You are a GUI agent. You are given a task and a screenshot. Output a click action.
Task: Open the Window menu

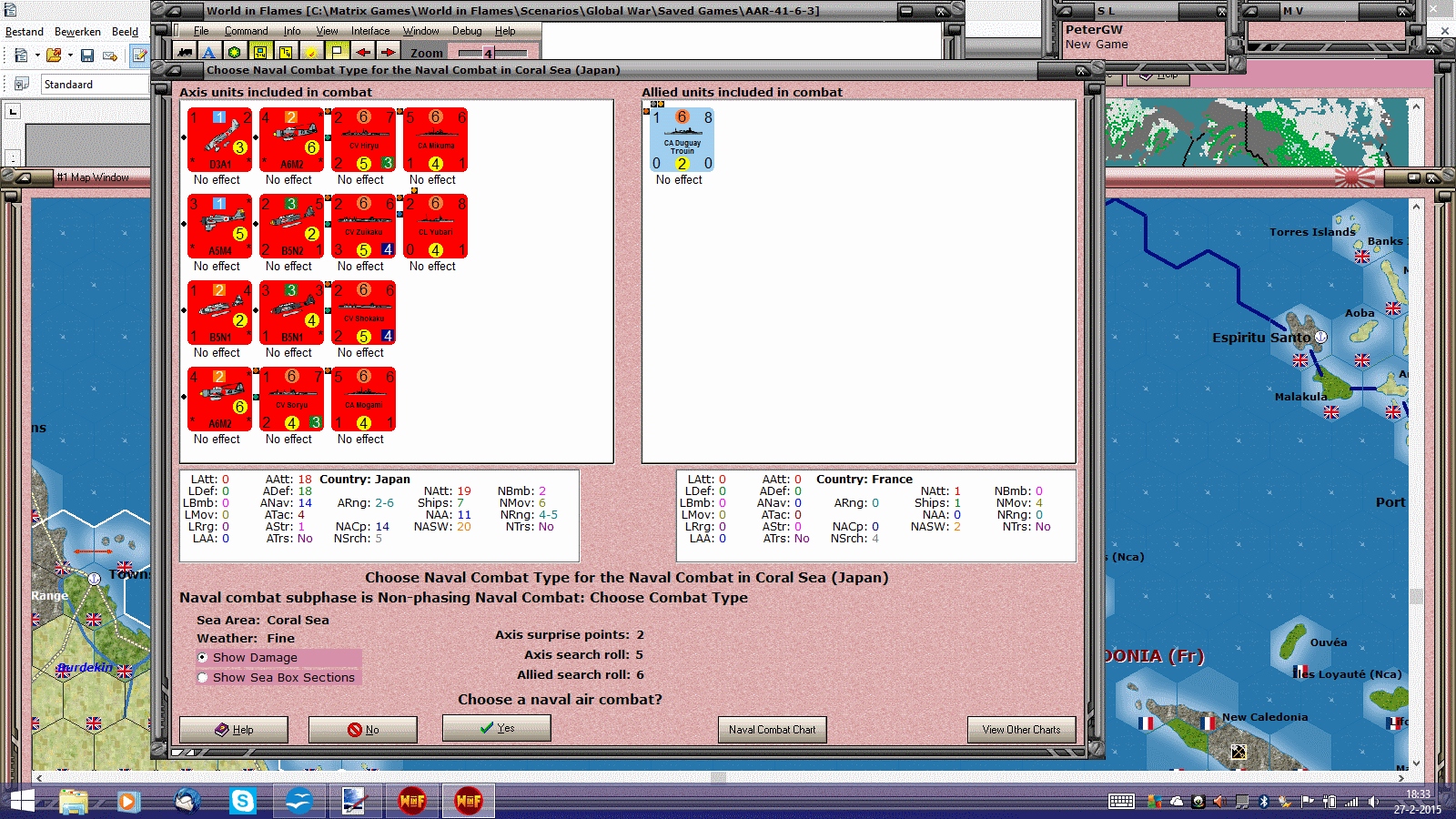(421, 31)
